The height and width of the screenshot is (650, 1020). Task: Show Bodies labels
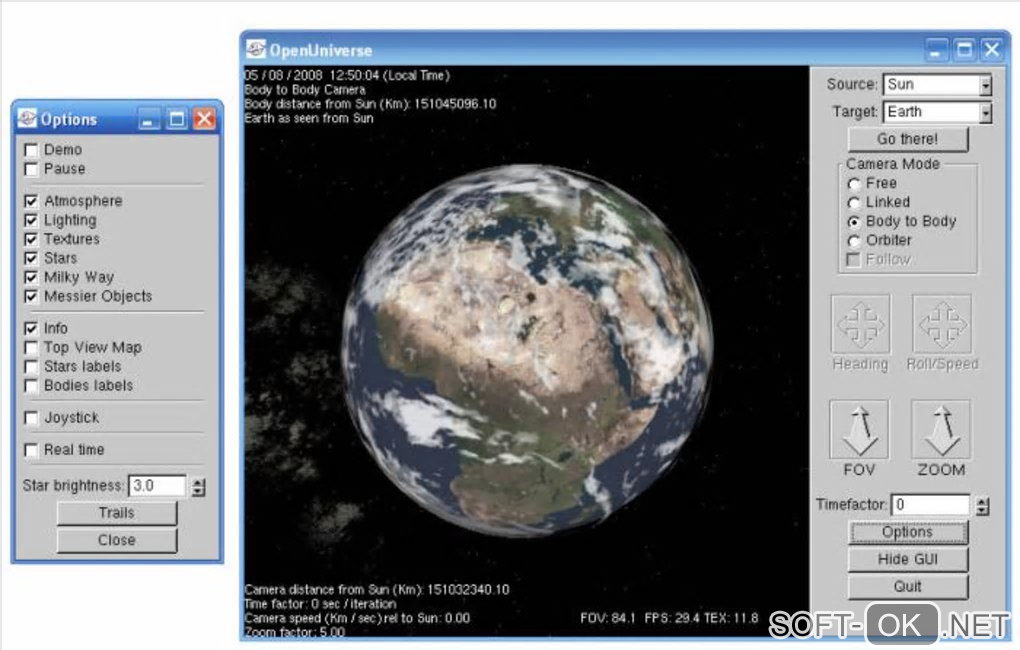click(x=31, y=386)
